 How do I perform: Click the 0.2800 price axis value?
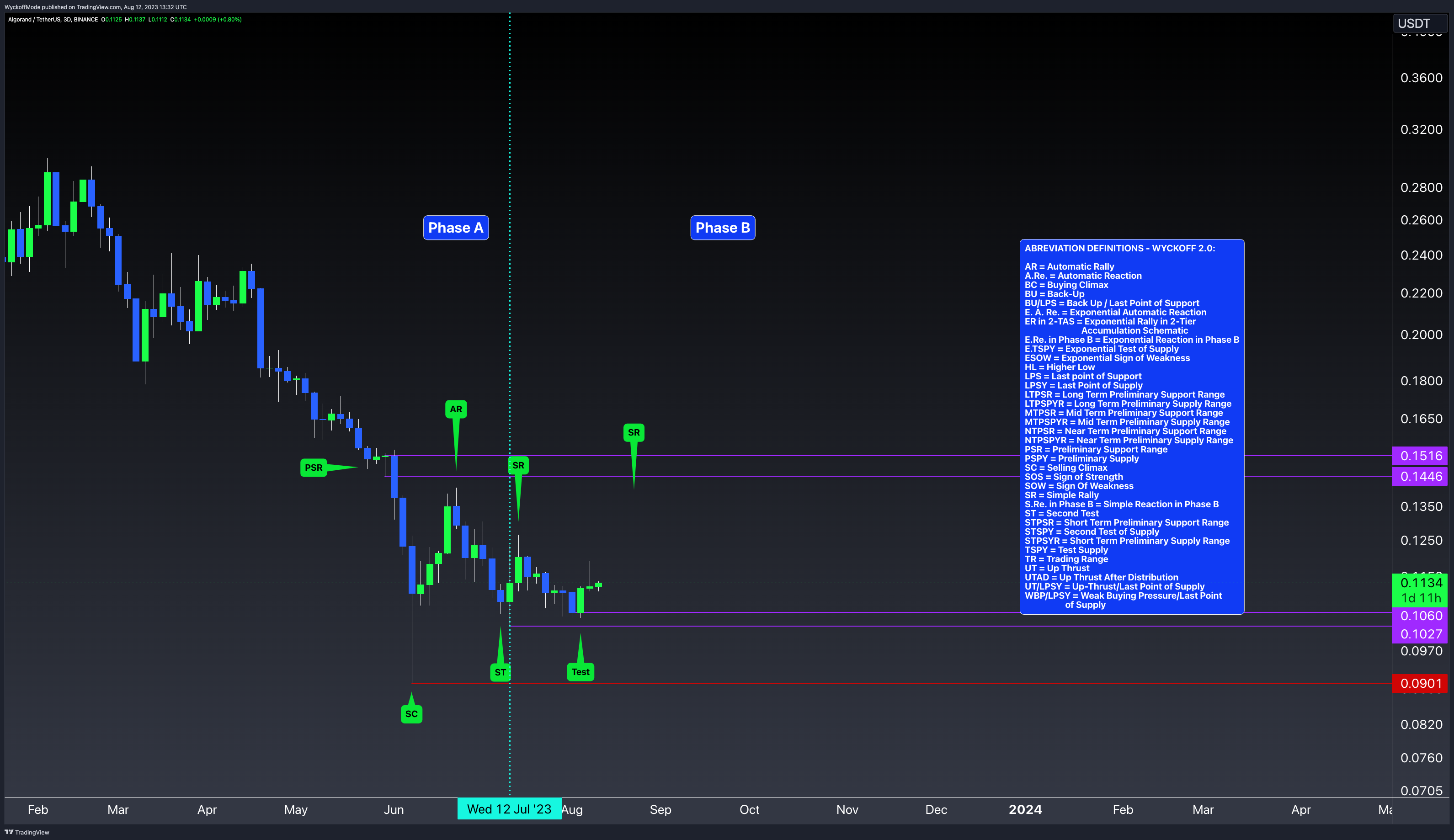pos(1421,187)
